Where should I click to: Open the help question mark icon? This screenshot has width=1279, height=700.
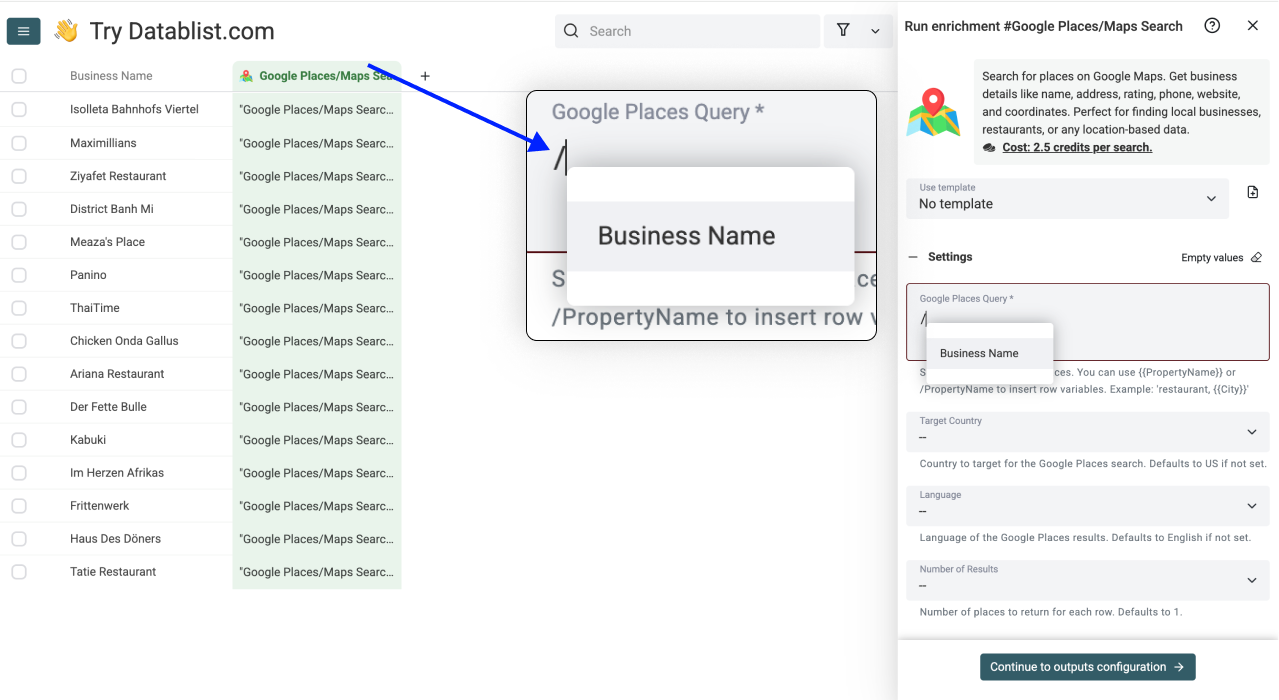click(1212, 26)
